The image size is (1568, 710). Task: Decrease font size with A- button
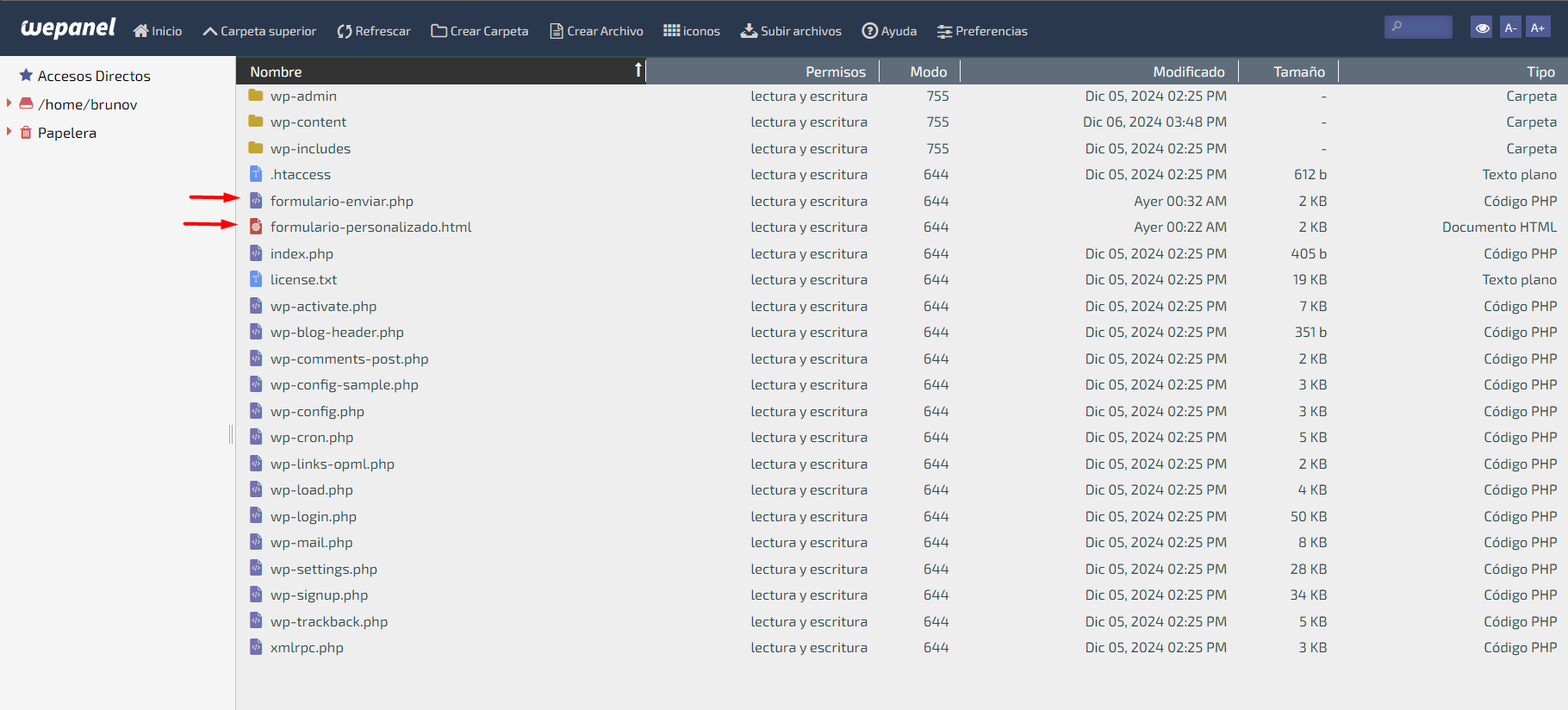point(1510,28)
